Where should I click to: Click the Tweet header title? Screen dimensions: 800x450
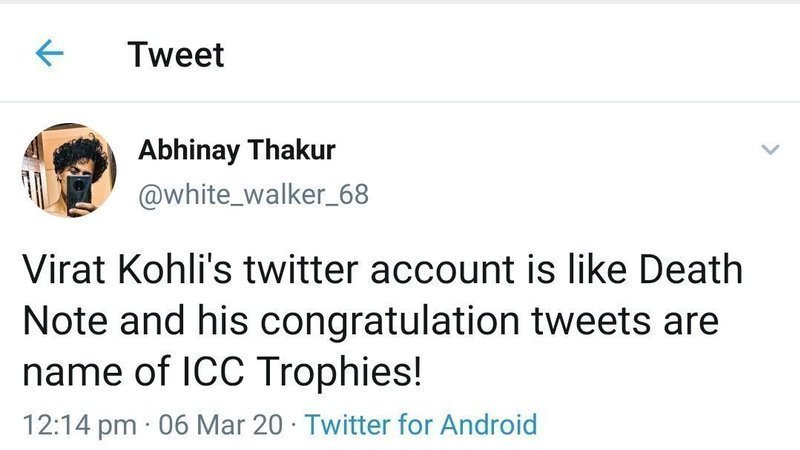point(176,55)
